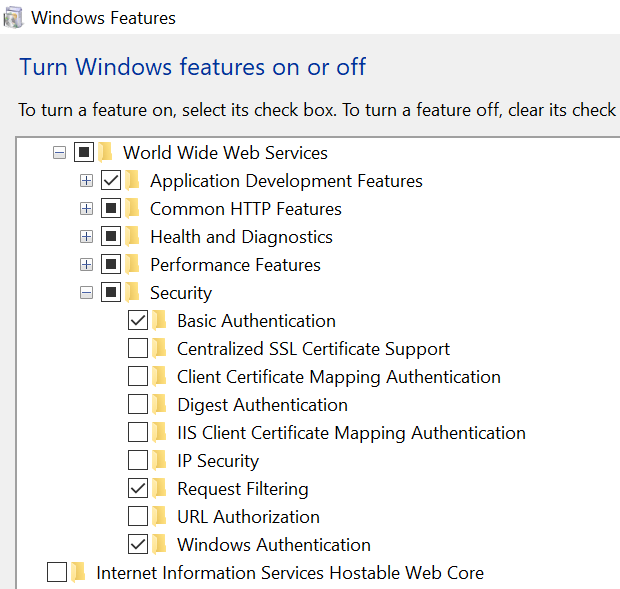
Task: Click the folder icon beside Internet Information Services Hostable Web Core
Action: click(x=78, y=573)
